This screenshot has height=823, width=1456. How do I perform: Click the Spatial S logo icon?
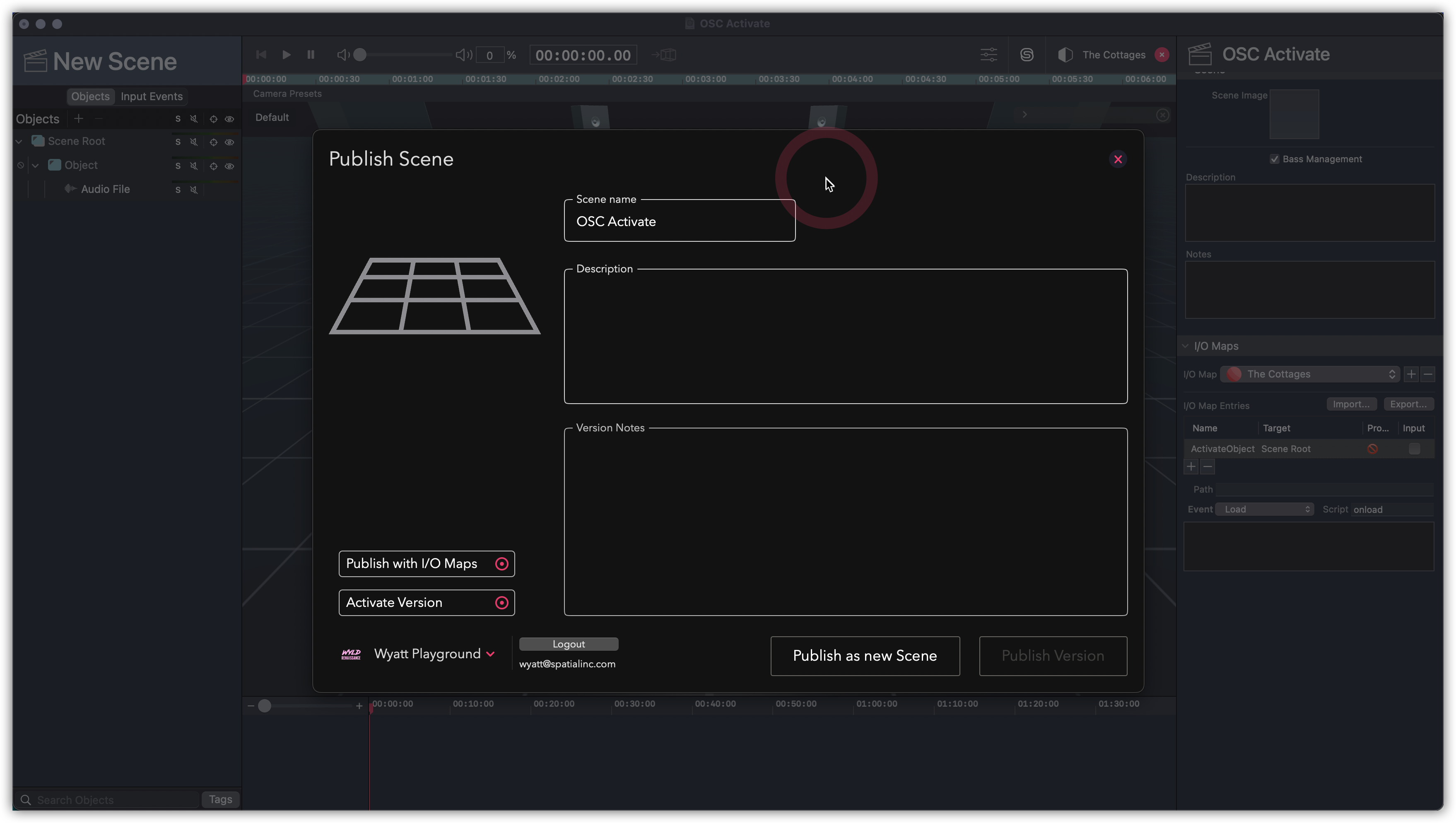[1027, 55]
